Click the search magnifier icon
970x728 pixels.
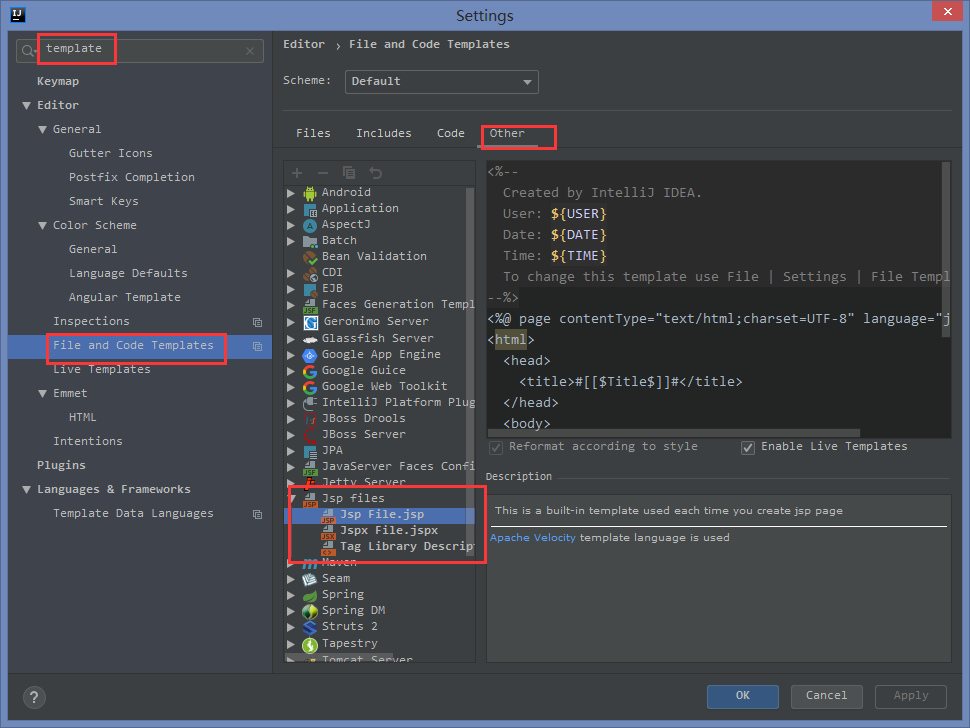28,51
